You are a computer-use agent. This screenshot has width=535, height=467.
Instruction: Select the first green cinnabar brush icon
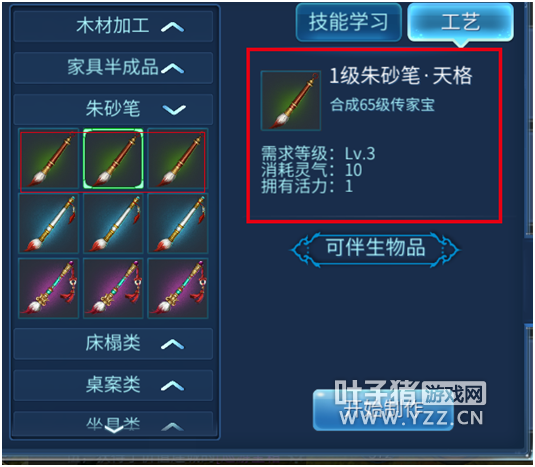(48, 159)
